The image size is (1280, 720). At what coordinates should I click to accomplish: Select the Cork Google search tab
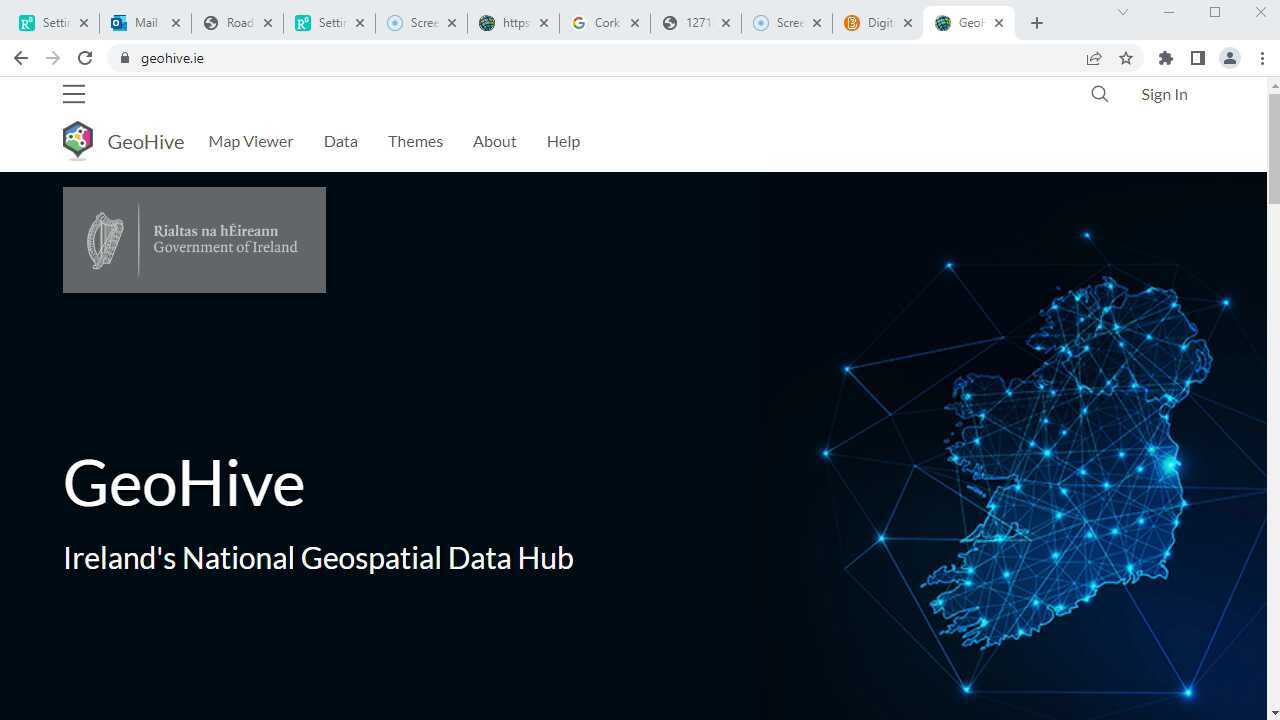point(604,22)
